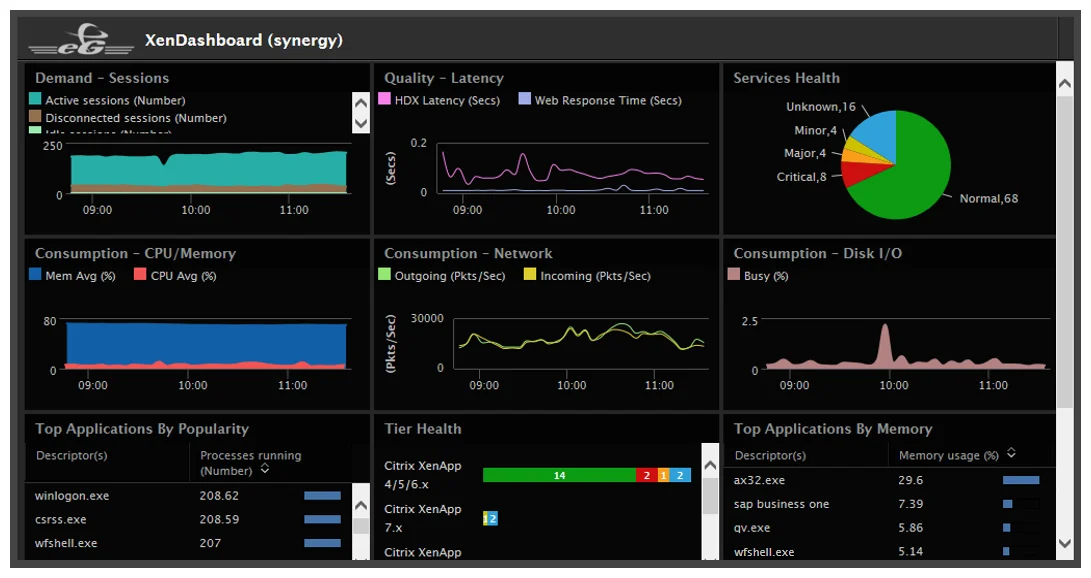1091x578 pixels.
Task: Select the Critical,8 red pie slice
Action: (857, 173)
